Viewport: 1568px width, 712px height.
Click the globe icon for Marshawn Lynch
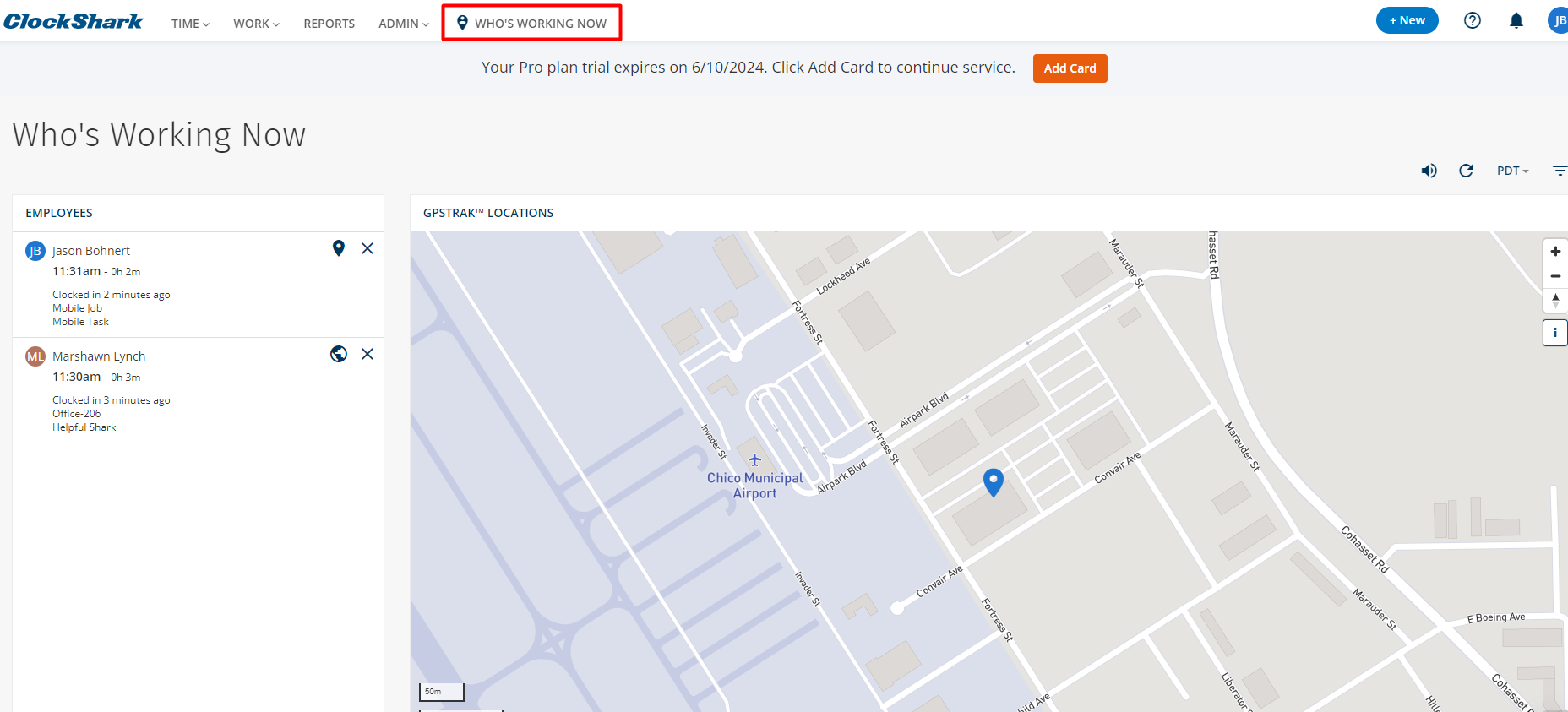[339, 354]
